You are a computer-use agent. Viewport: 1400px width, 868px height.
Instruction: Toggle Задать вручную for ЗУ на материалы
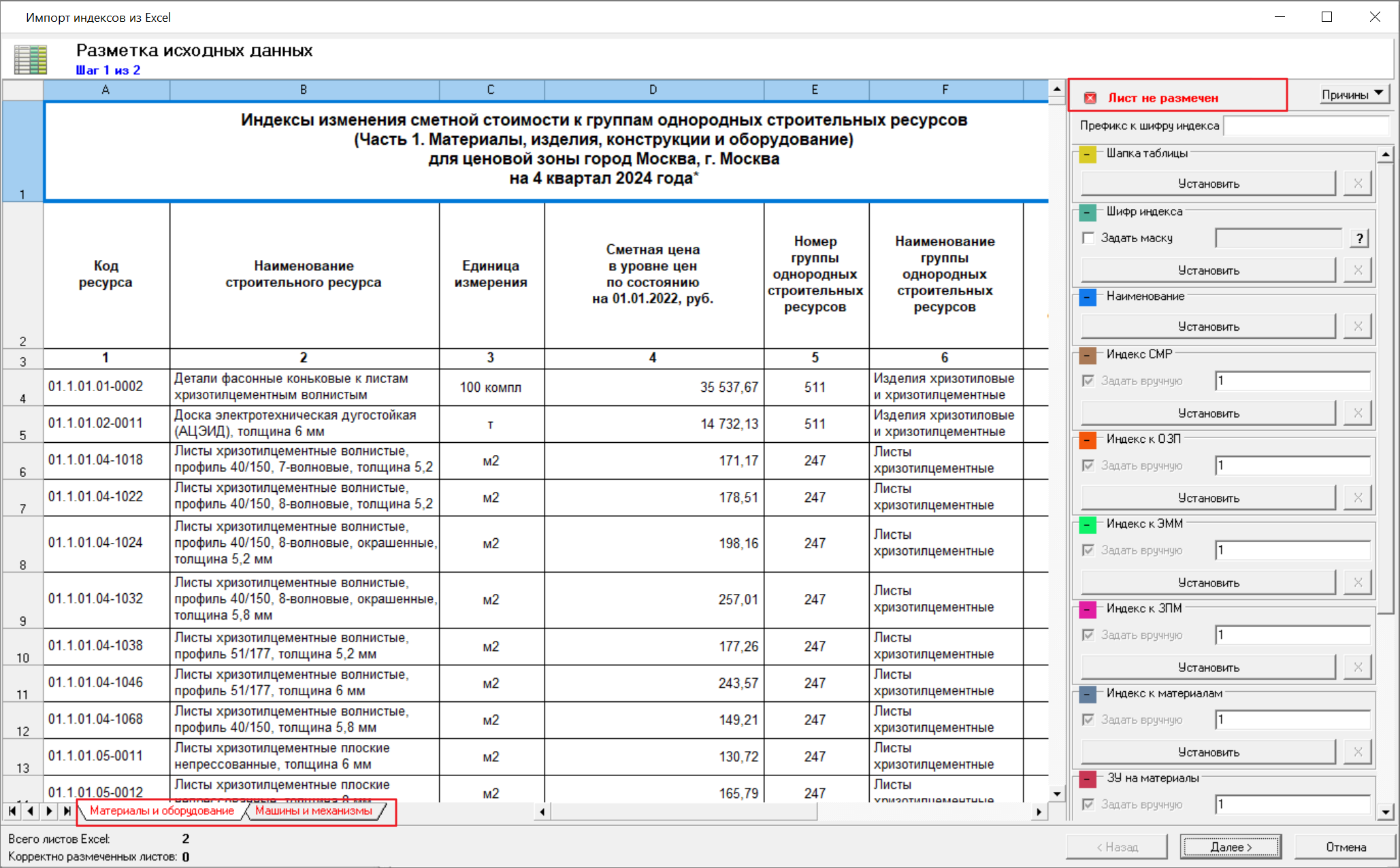click(x=1088, y=805)
